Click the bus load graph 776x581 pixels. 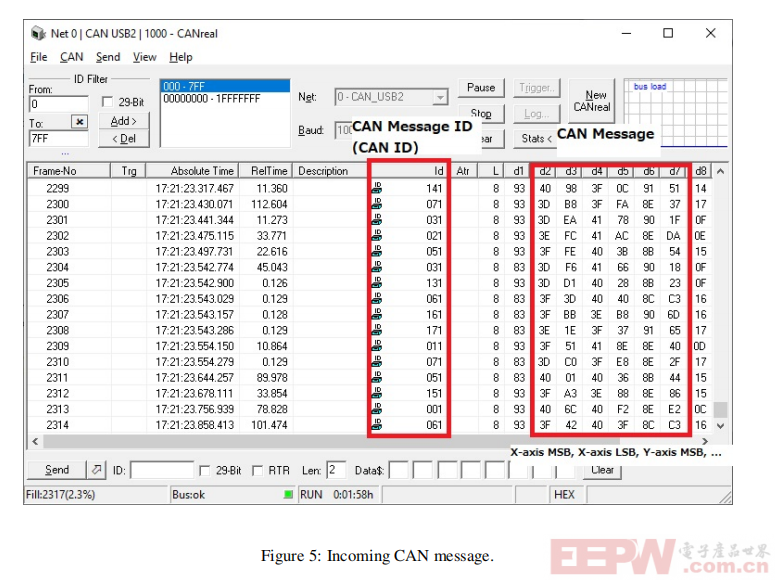(x=675, y=113)
